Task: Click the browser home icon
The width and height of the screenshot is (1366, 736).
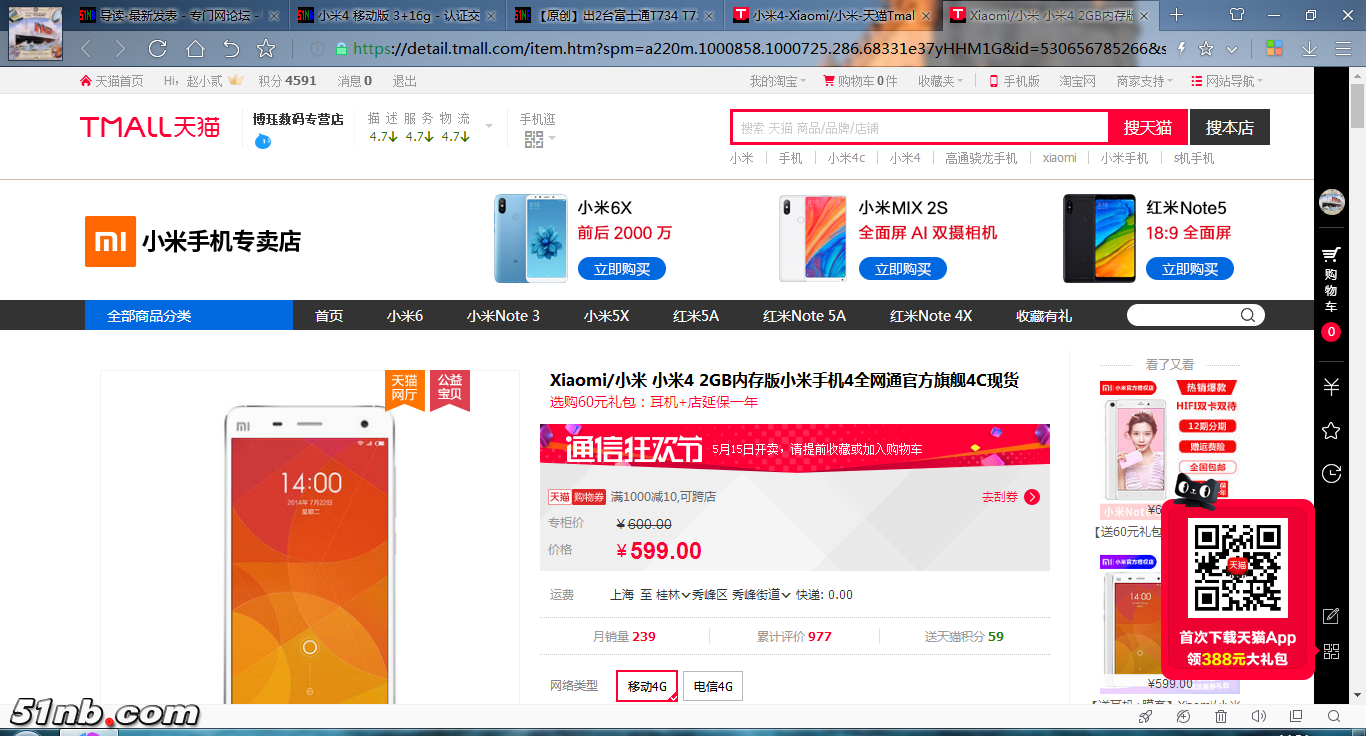Action: (x=195, y=49)
